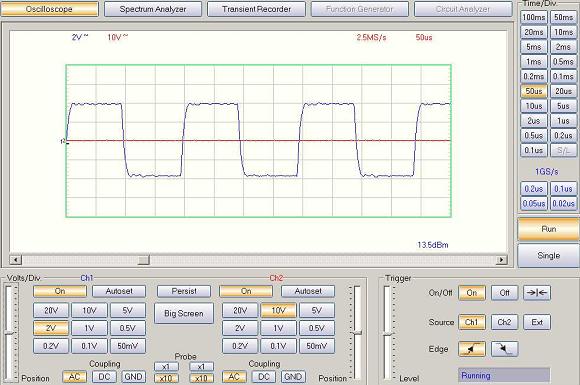Set time base to 5ms
The image size is (580, 385).
[x=534, y=47]
